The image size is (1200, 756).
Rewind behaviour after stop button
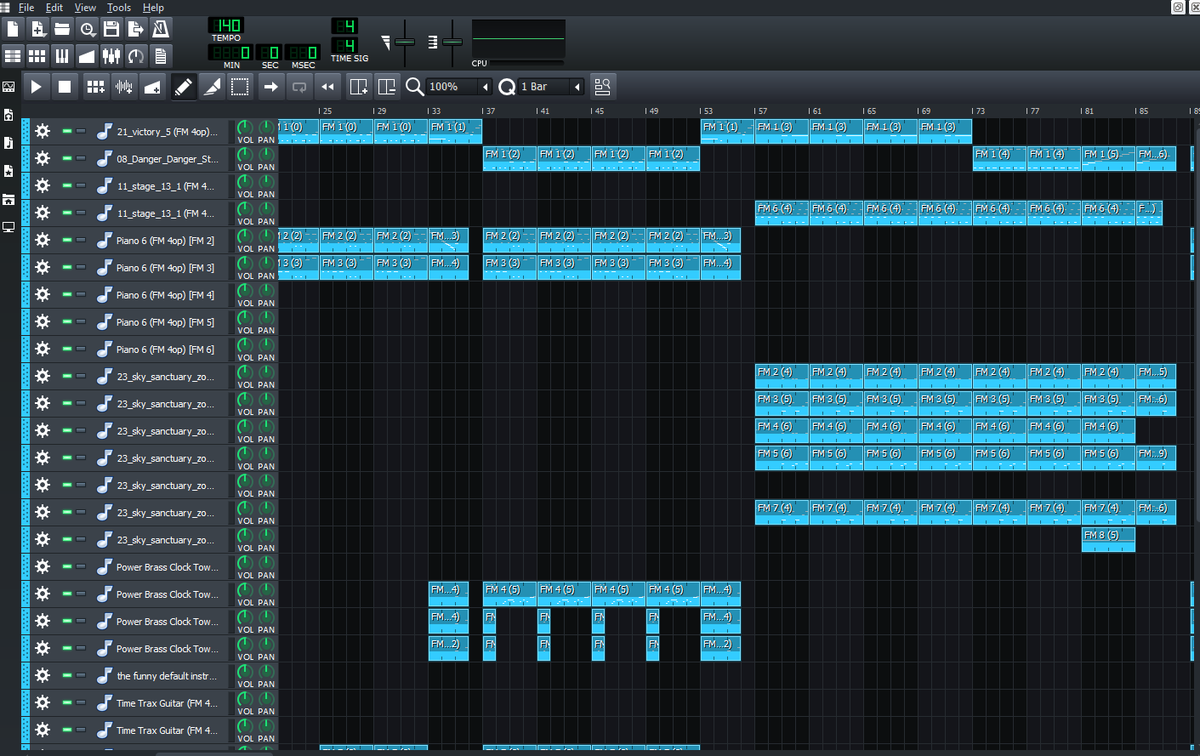[327, 87]
